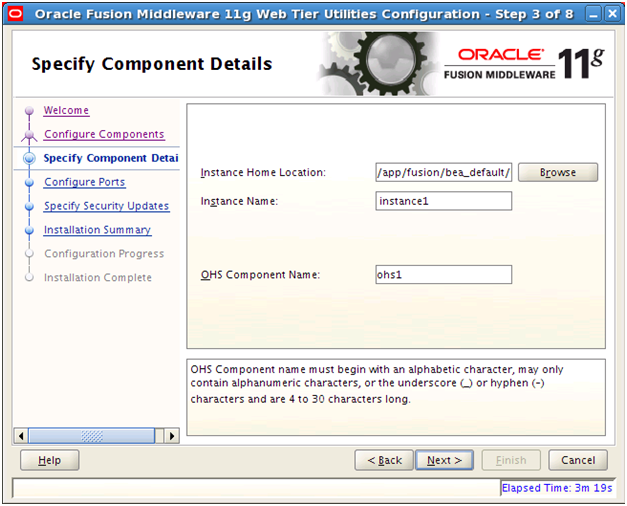Click the Instance Home Location field
This screenshot has width=627, height=506.
click(443, 172)
